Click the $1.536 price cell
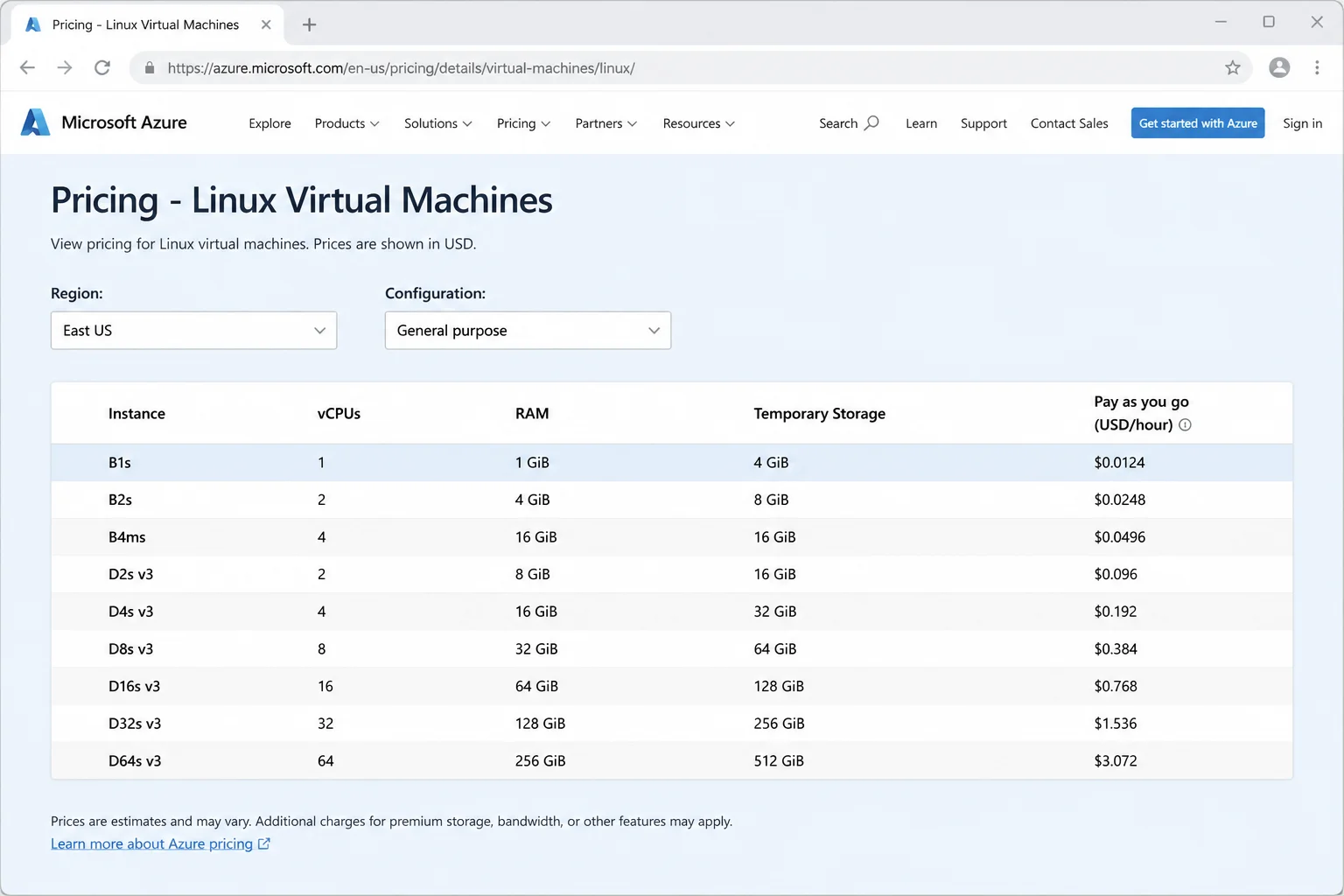Viewport: 1344px width, 896px height. (1116, 724)
